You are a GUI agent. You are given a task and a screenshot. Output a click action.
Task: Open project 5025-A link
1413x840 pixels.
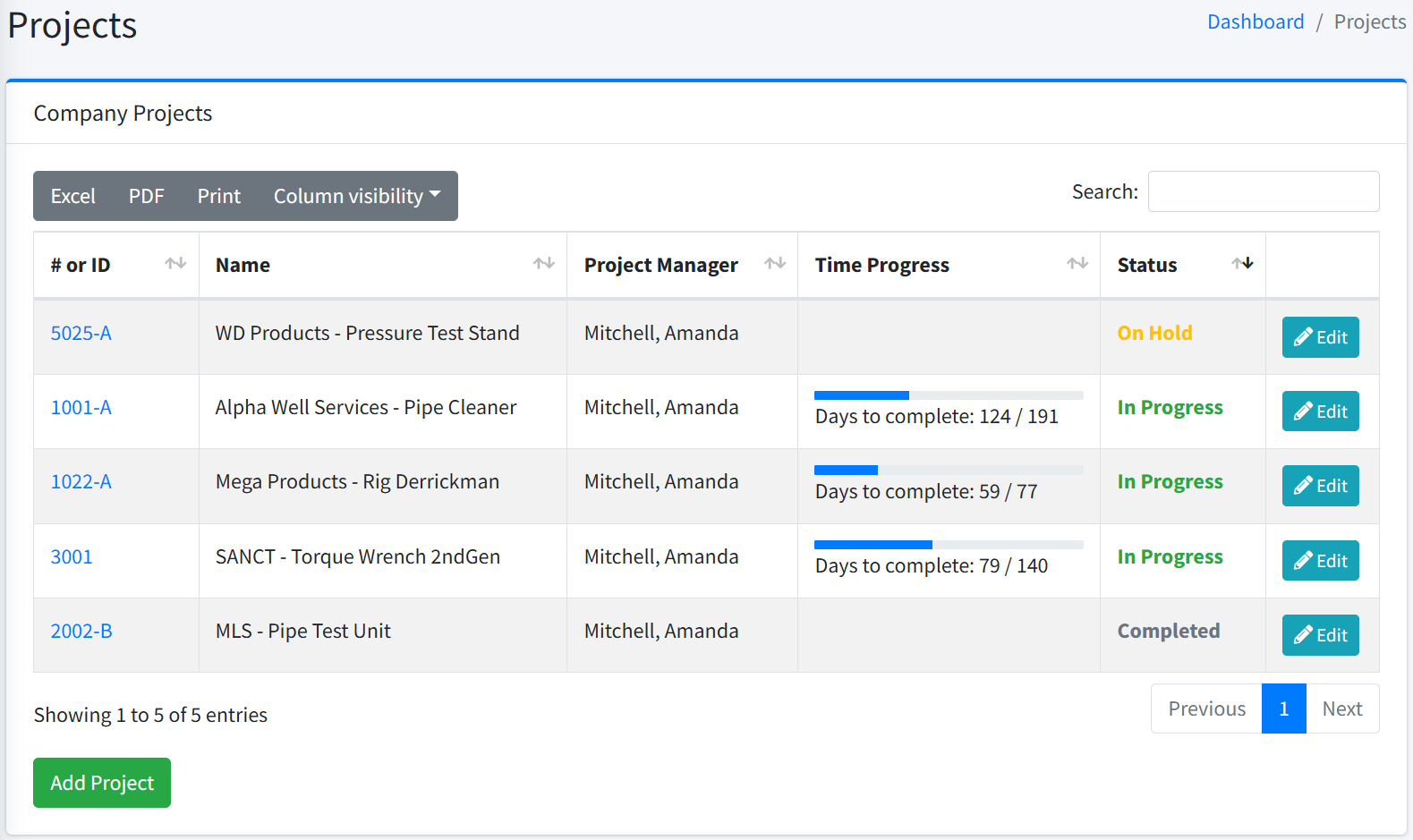tap(81, 334)
